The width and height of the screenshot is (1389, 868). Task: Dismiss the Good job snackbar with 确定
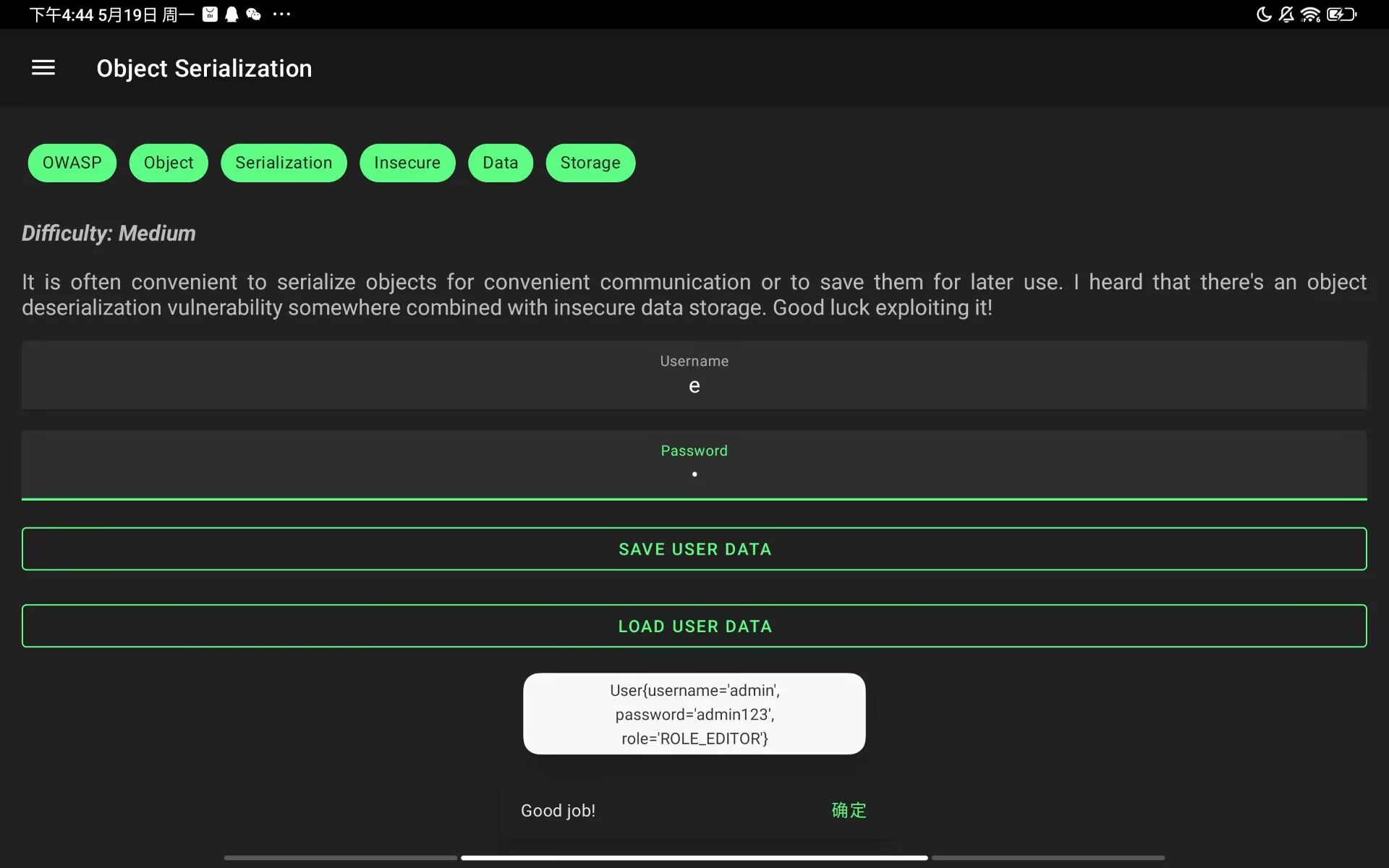849,810
